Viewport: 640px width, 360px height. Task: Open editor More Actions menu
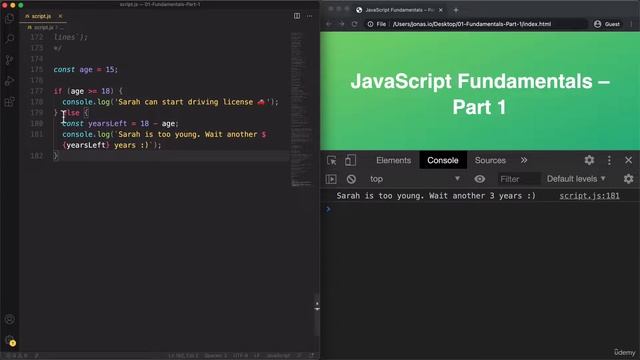pos(309,16)
